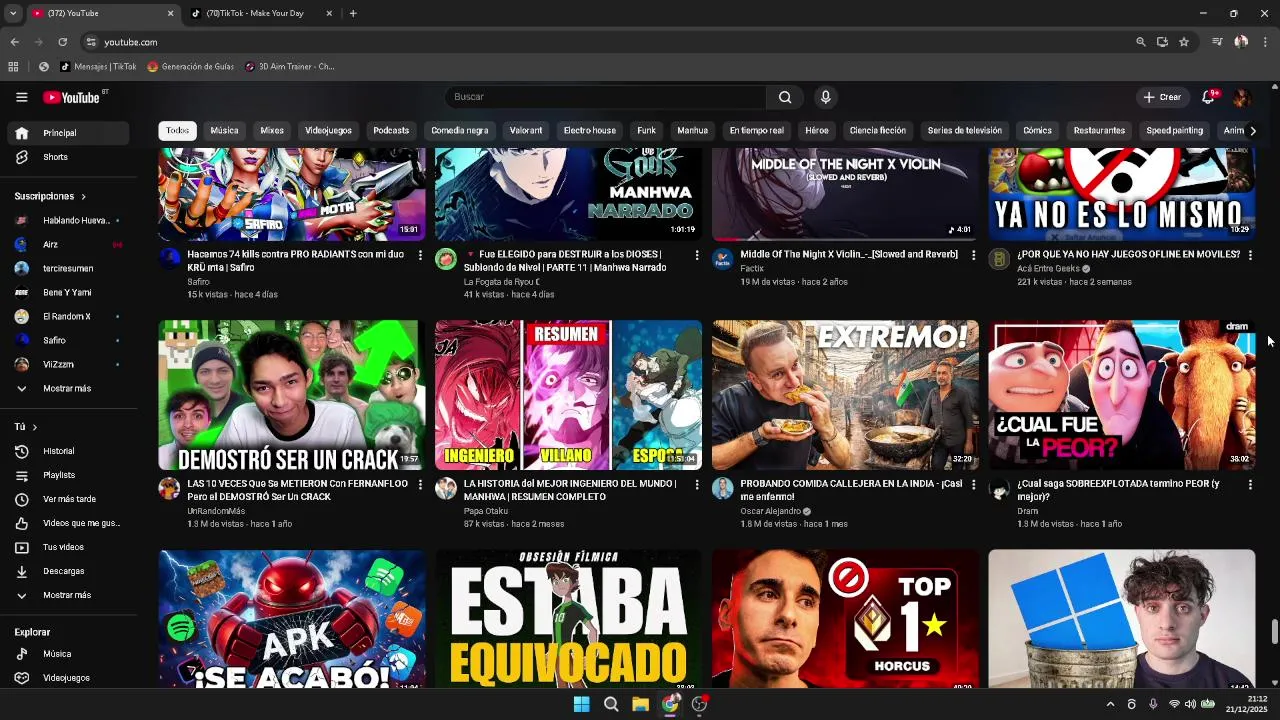Image resolution: width=1280 pixels, height=720 pixels.
Task: Open options for Dram saga video
Action: click(1250, 485)
